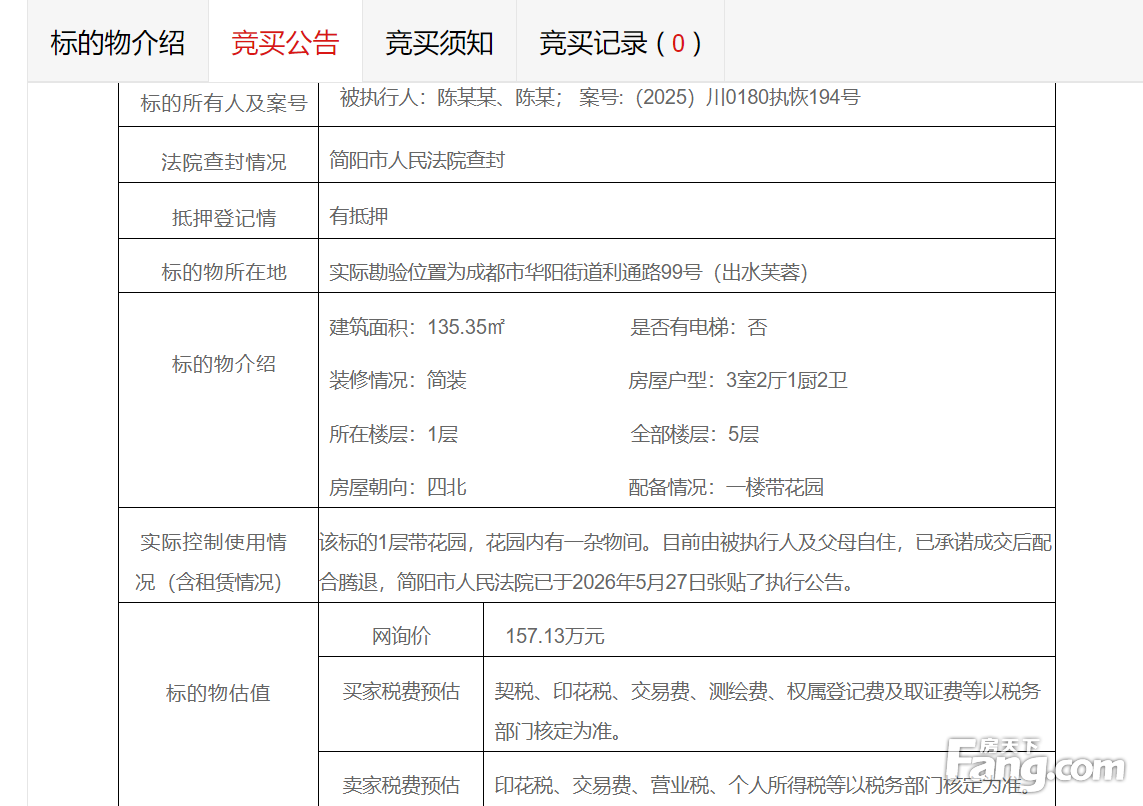
Task: Select the value 有抵押
Action: click(x=359, y=216)
